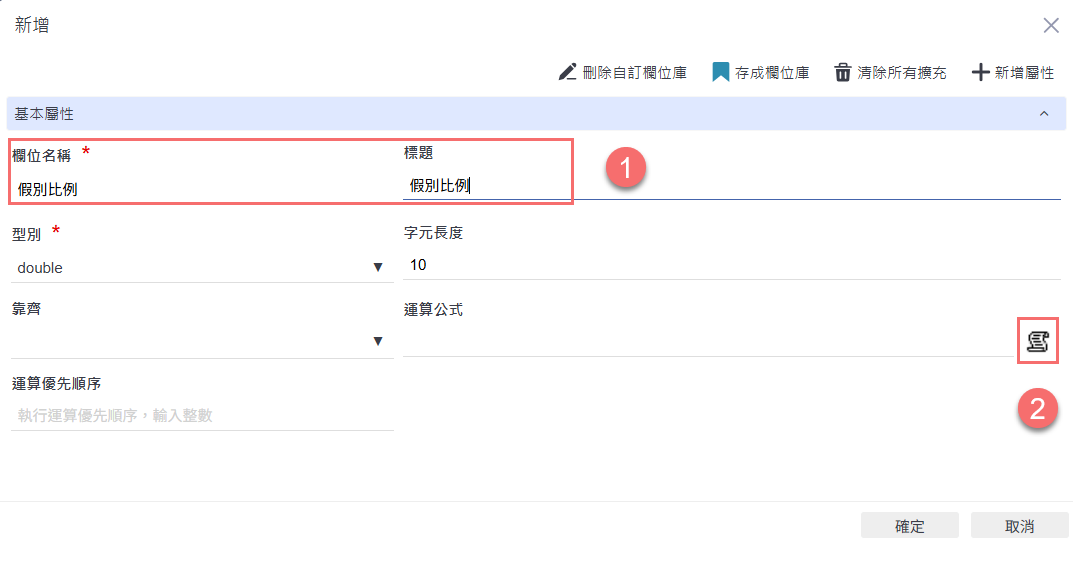
Task: Click the 基本屬性 section header title
Action: point(44,114)
